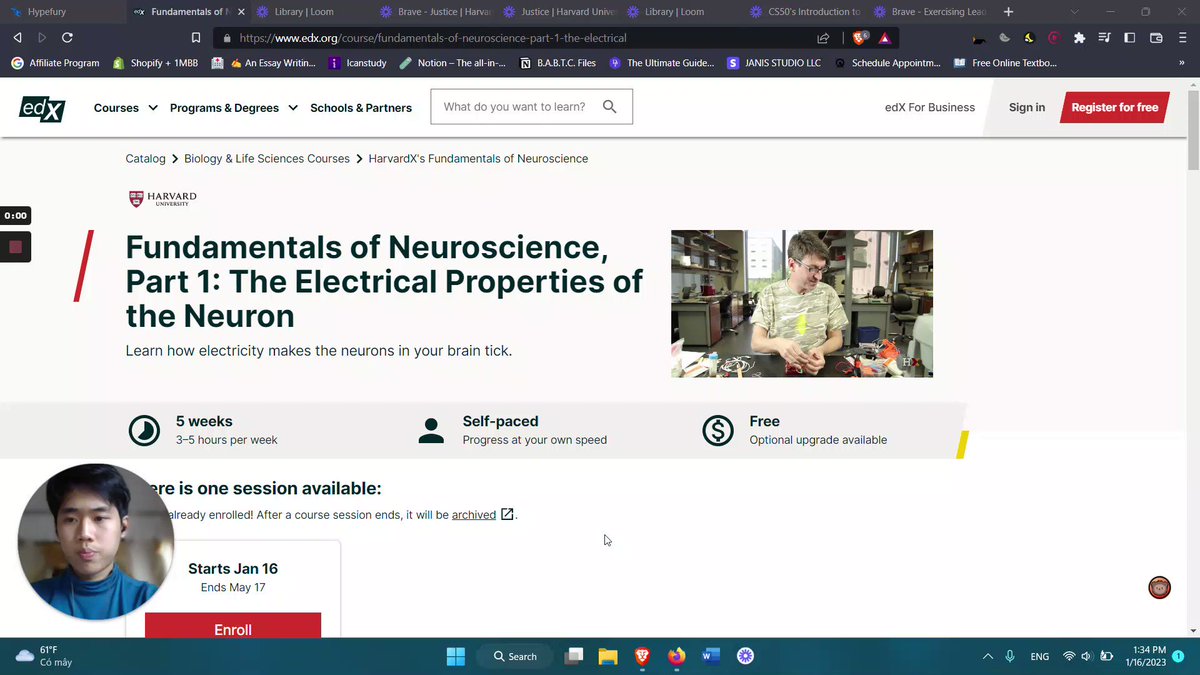Click the edX logo
Viewport: 1200px width, 675px height.
(x=42, y=108)
